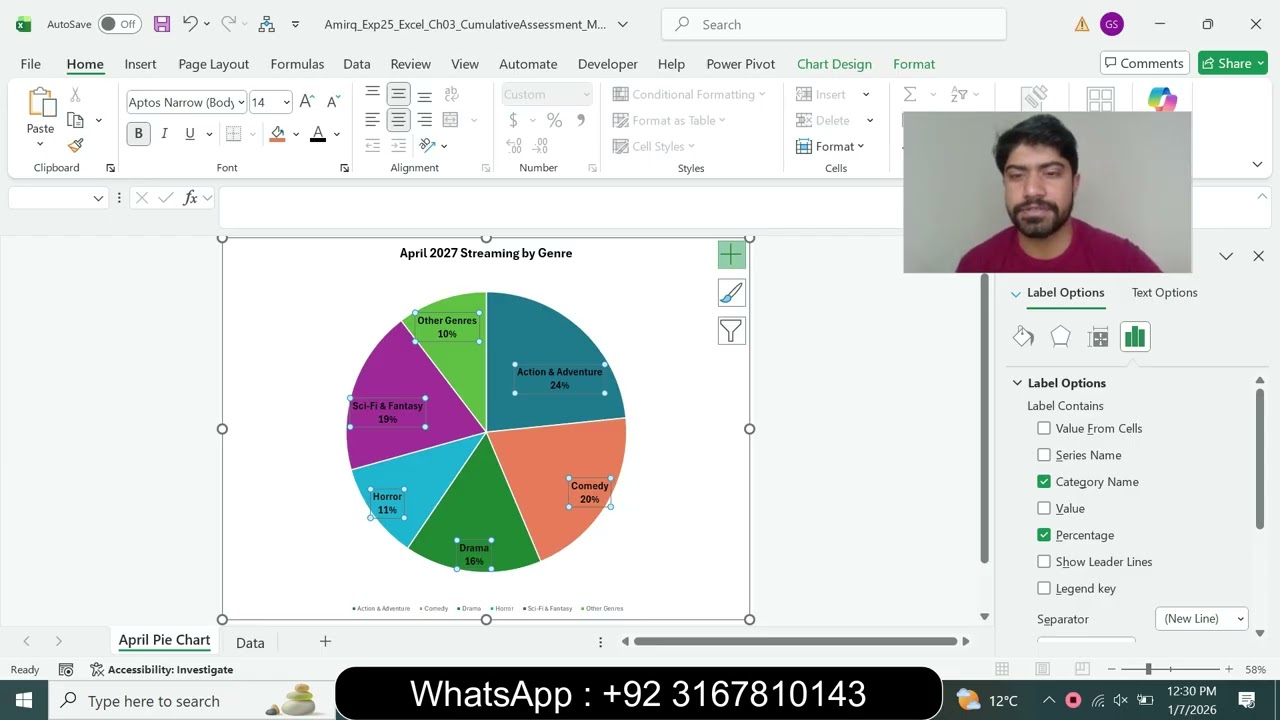1280x720 pixels.
Task: Toggle Italic formatting
Action: tap(164, 134)
